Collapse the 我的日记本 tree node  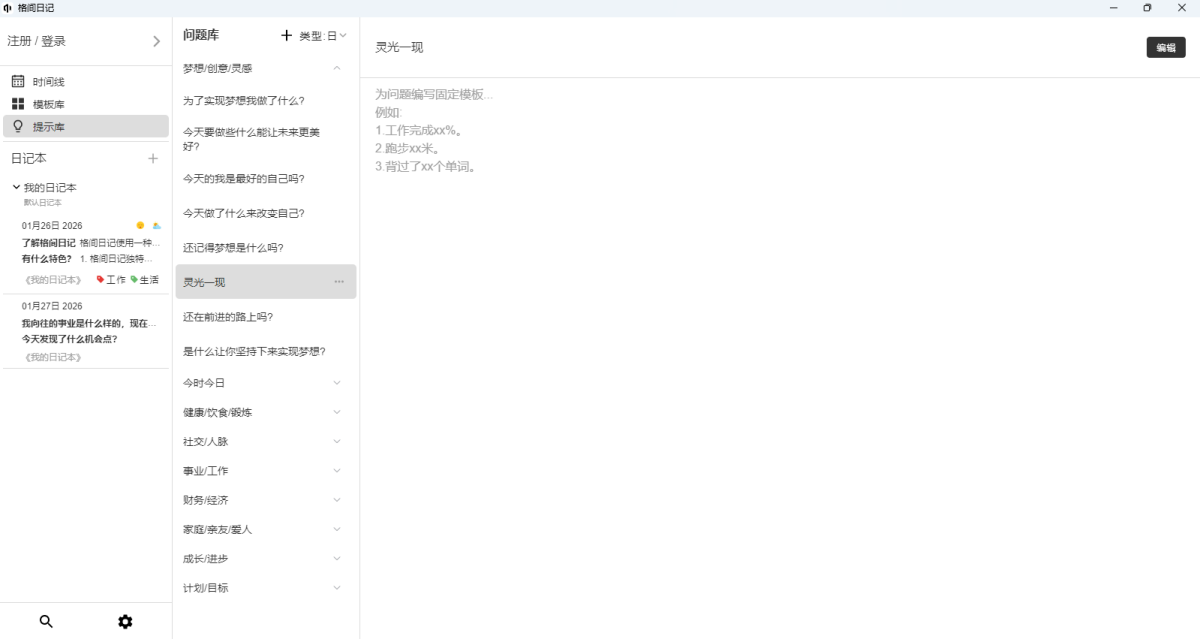coord(16,187)
